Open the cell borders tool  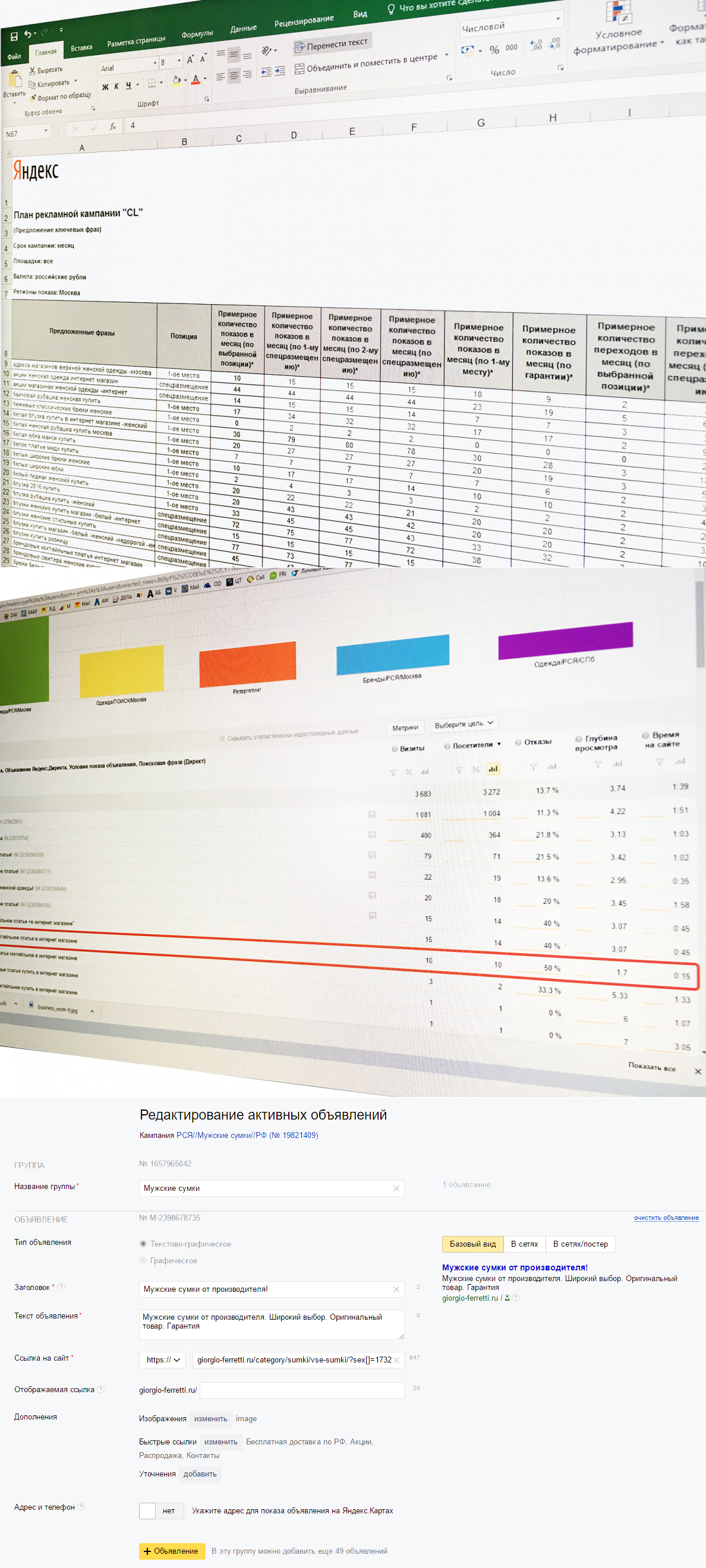[x=152, y=83]
